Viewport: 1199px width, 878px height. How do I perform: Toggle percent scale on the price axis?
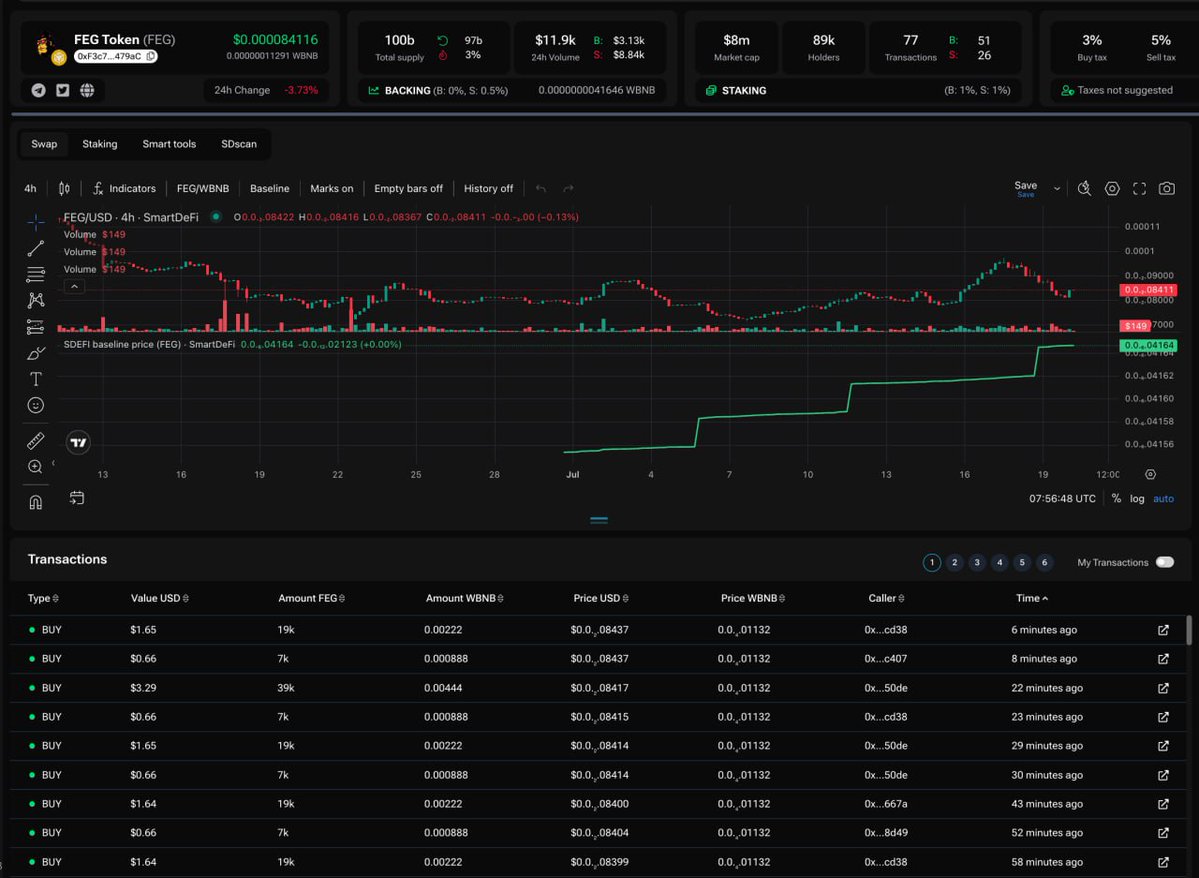(x=1116, y=499)
